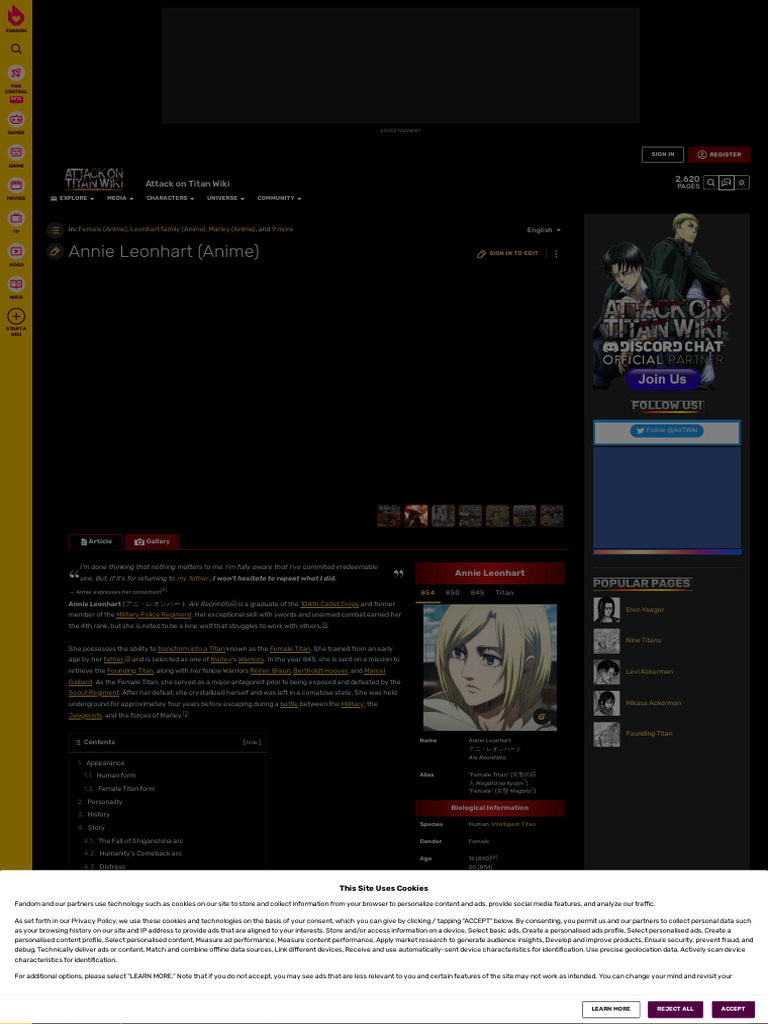Open Nine Titans popular page
Viewport: 768px width, 1024px height.
(x=643, y=641)
